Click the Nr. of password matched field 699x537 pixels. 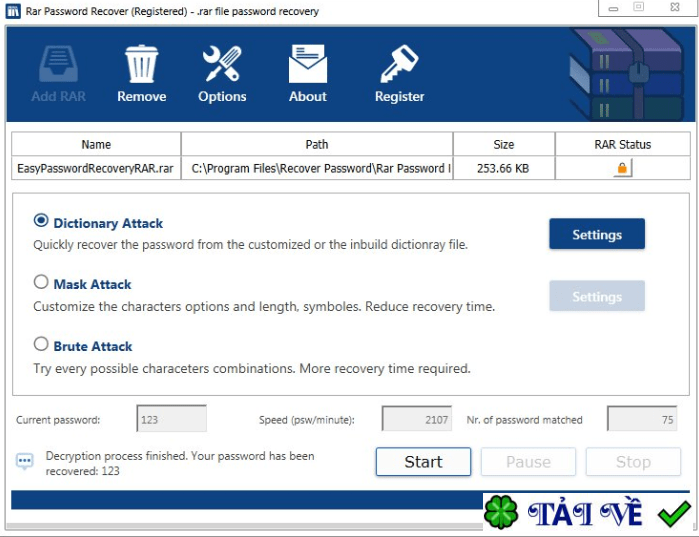642,418
